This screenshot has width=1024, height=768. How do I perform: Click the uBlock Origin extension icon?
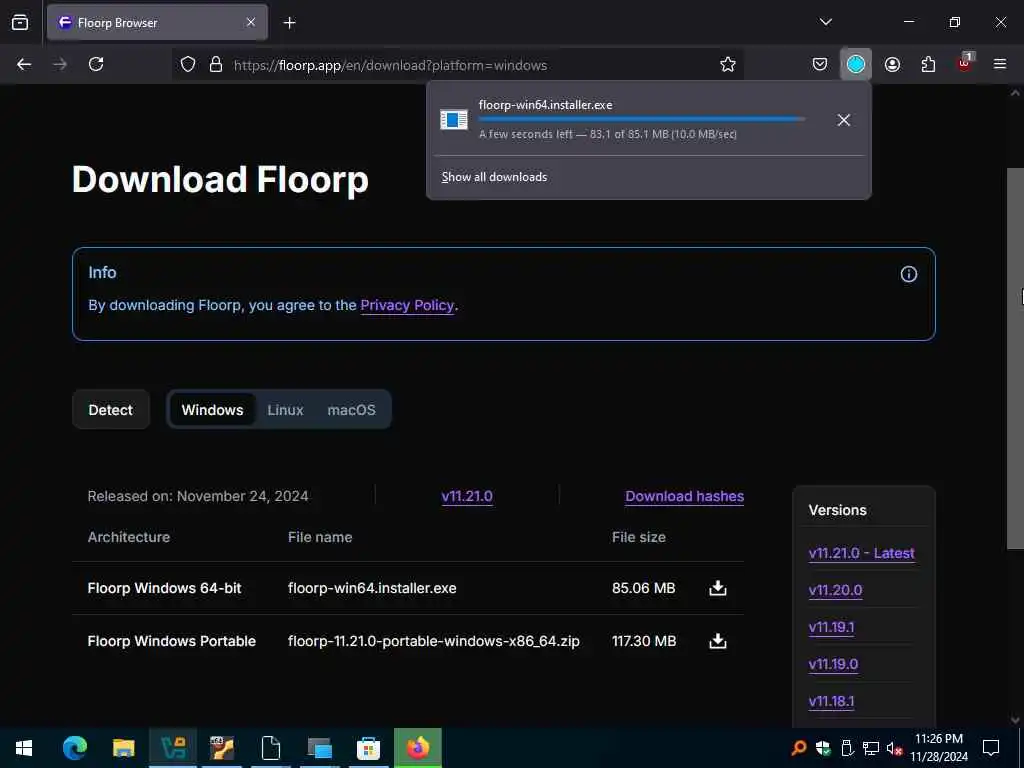click(x=965, y=63)
